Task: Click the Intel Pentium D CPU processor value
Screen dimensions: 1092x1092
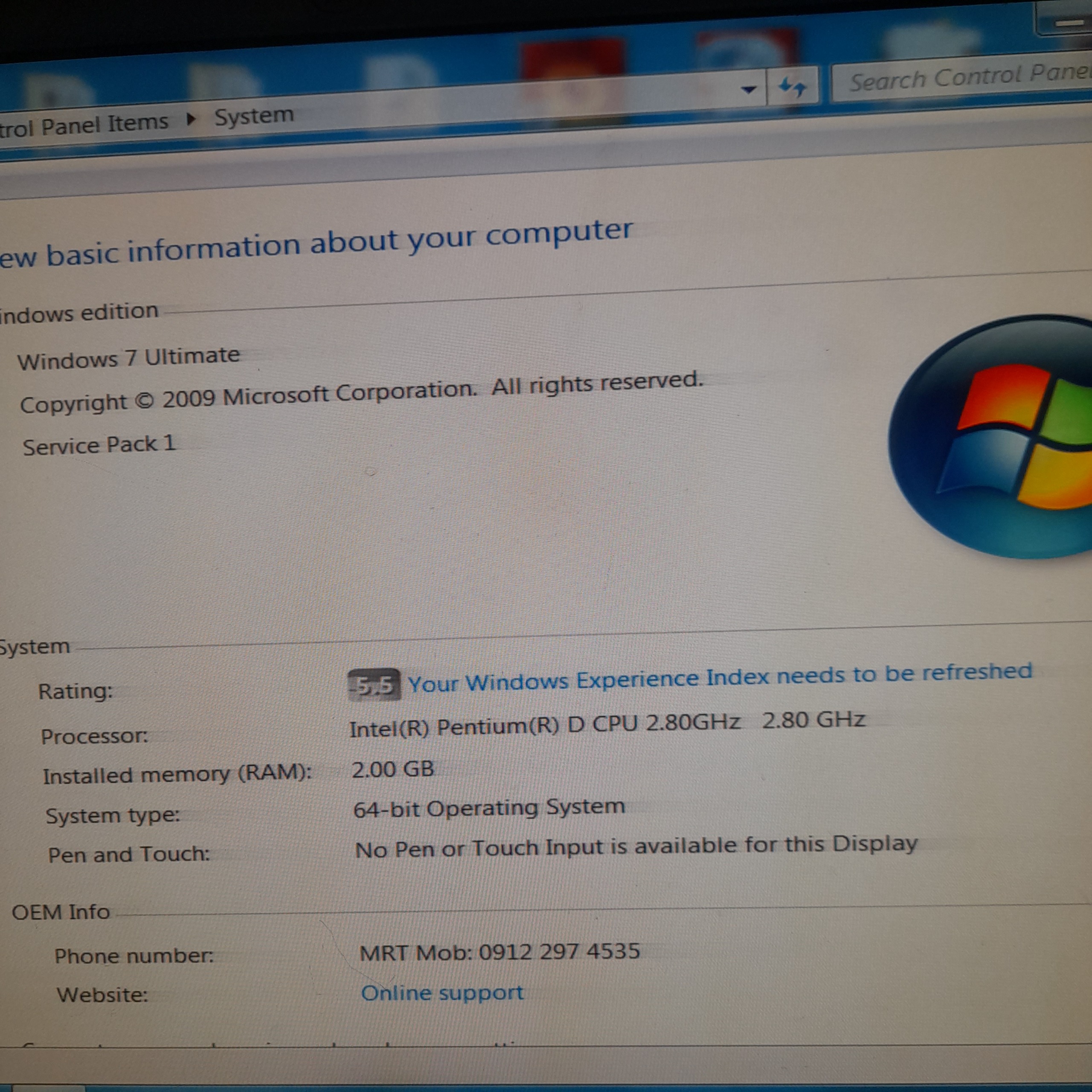Action: [607, 725]
